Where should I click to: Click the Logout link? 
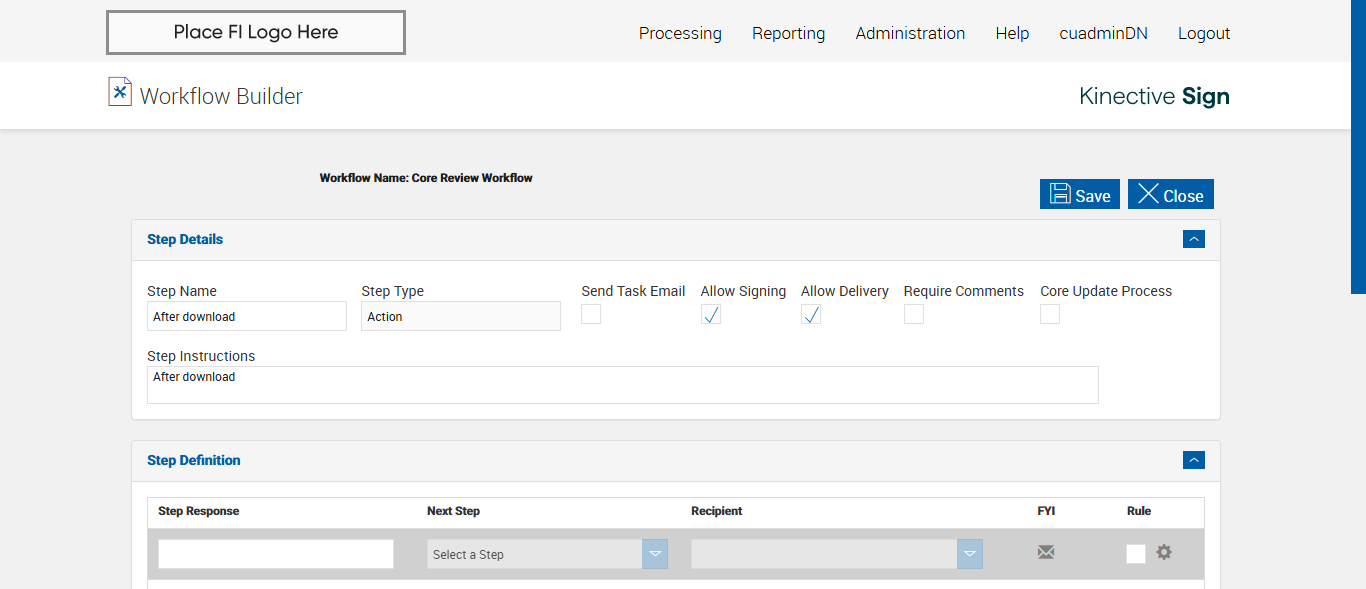tap(1204, 33)
